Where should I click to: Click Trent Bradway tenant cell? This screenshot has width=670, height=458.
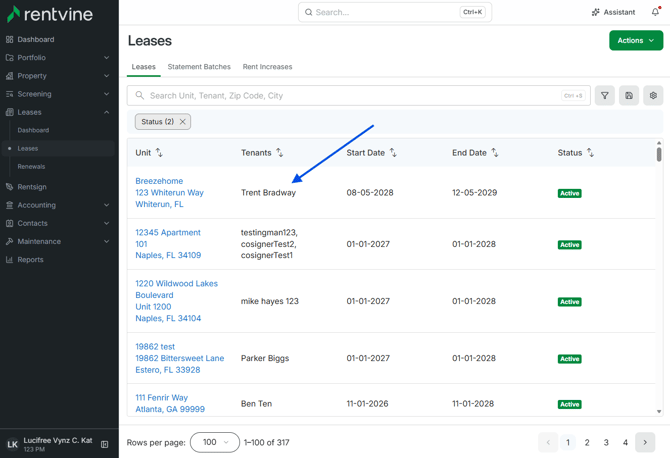268,193
